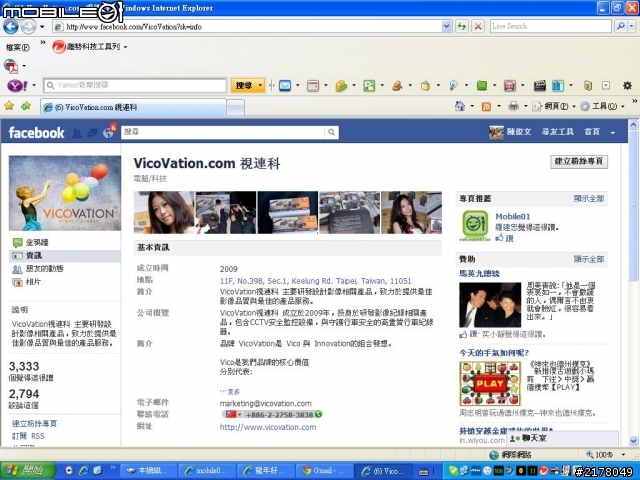Click the Yahoo toolbar car icon
This screenshot has height=480, width=640.
point(509,85)
